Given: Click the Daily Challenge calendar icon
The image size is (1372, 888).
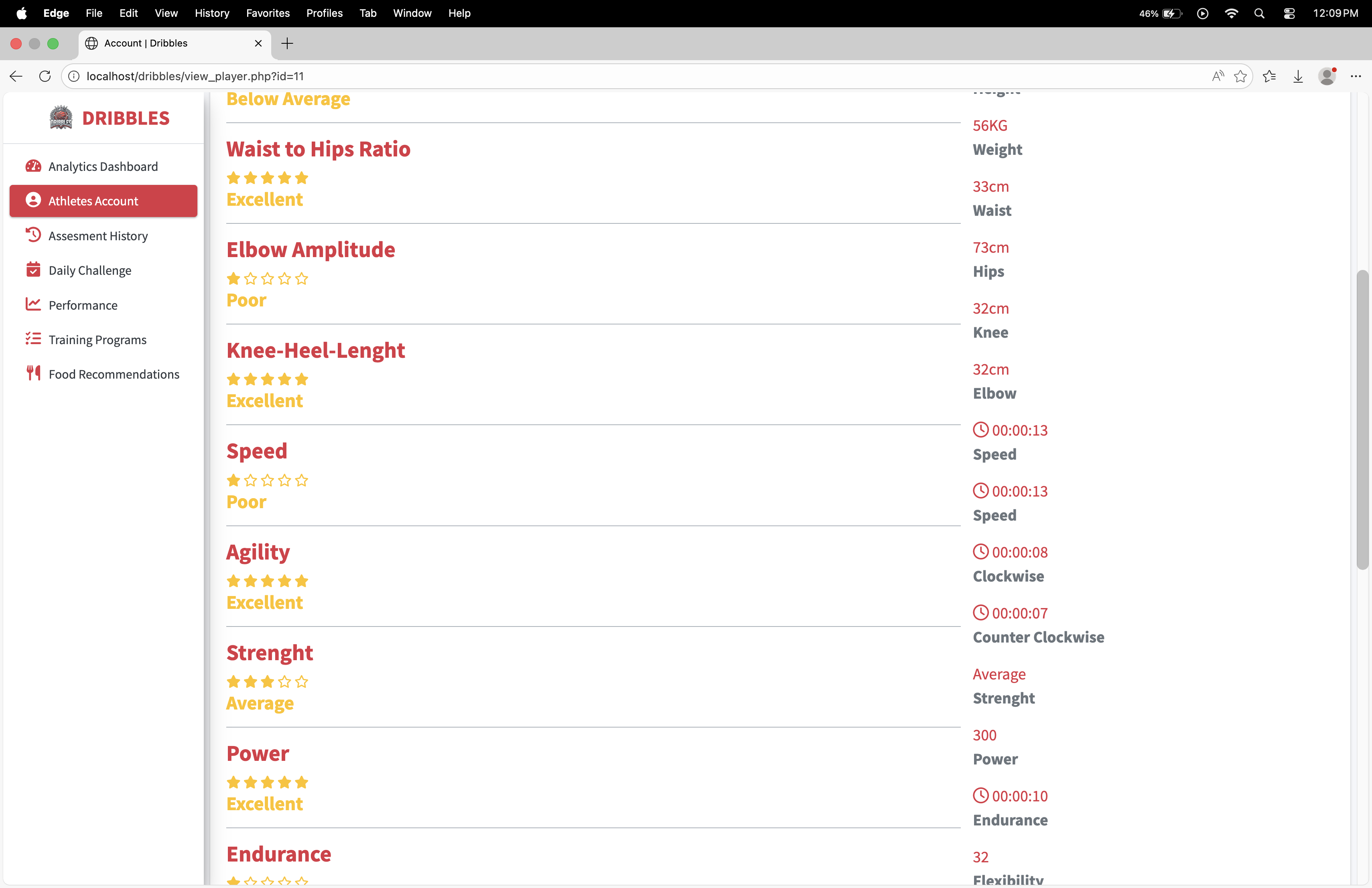Looking at the screenshot, I should click(x=33, y=270).
